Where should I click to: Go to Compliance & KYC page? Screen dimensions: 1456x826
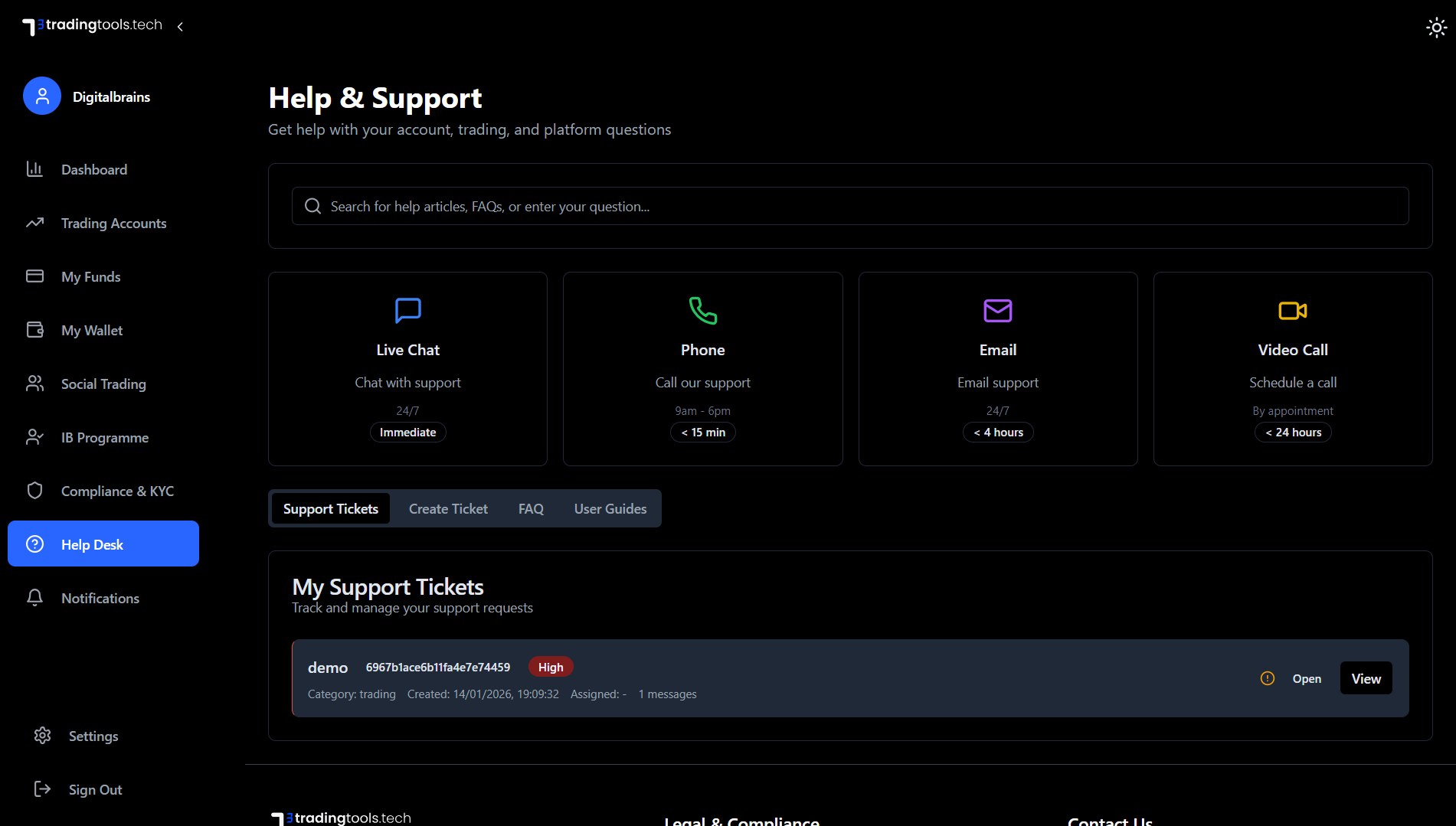click(x=117, y=491)
